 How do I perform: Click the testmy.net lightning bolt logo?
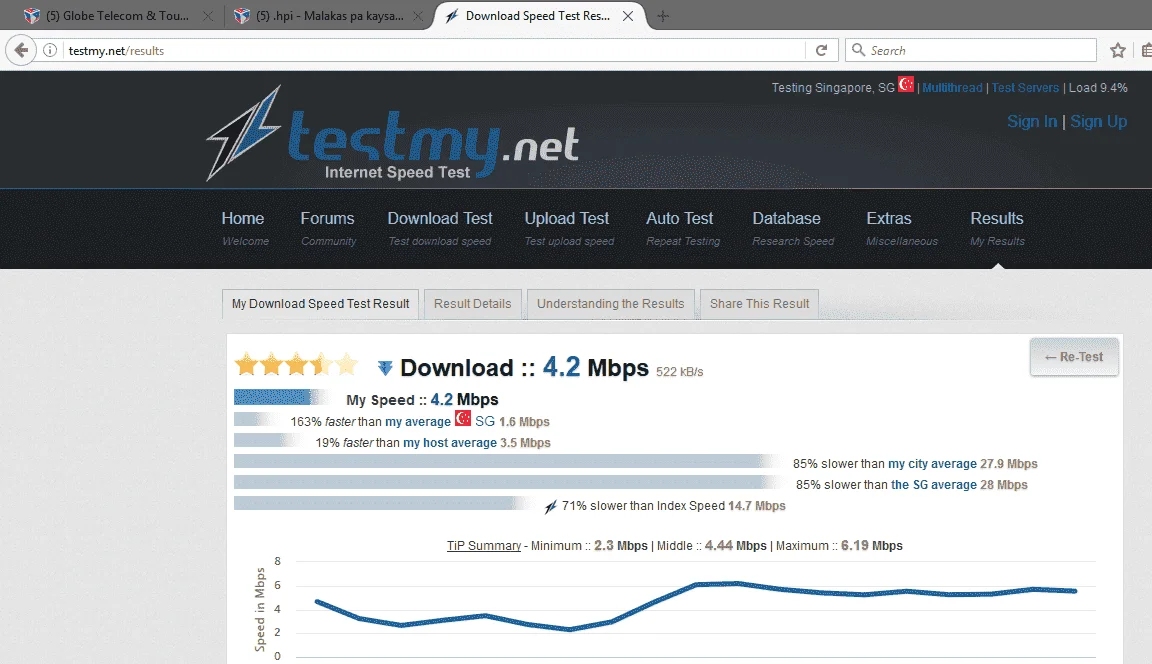243,132
